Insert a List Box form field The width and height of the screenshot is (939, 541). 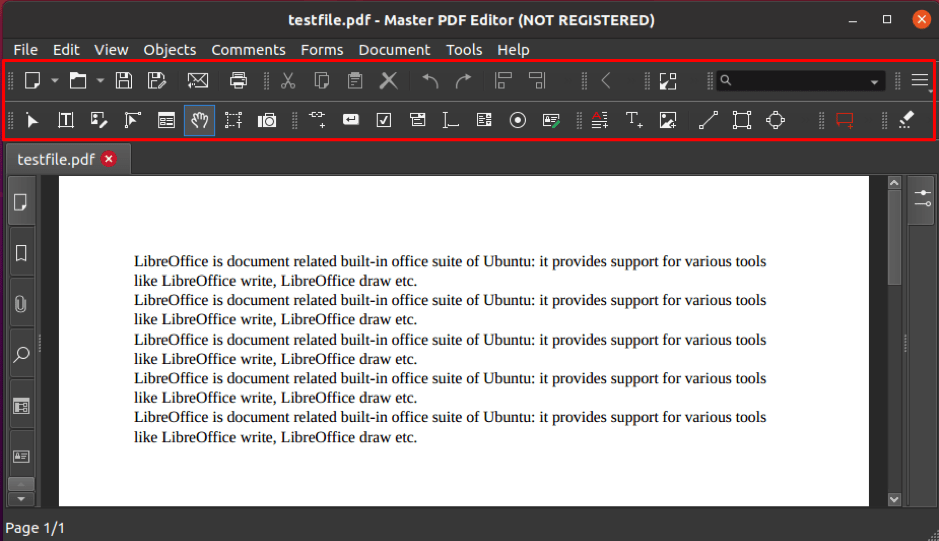tap(484, 120)
